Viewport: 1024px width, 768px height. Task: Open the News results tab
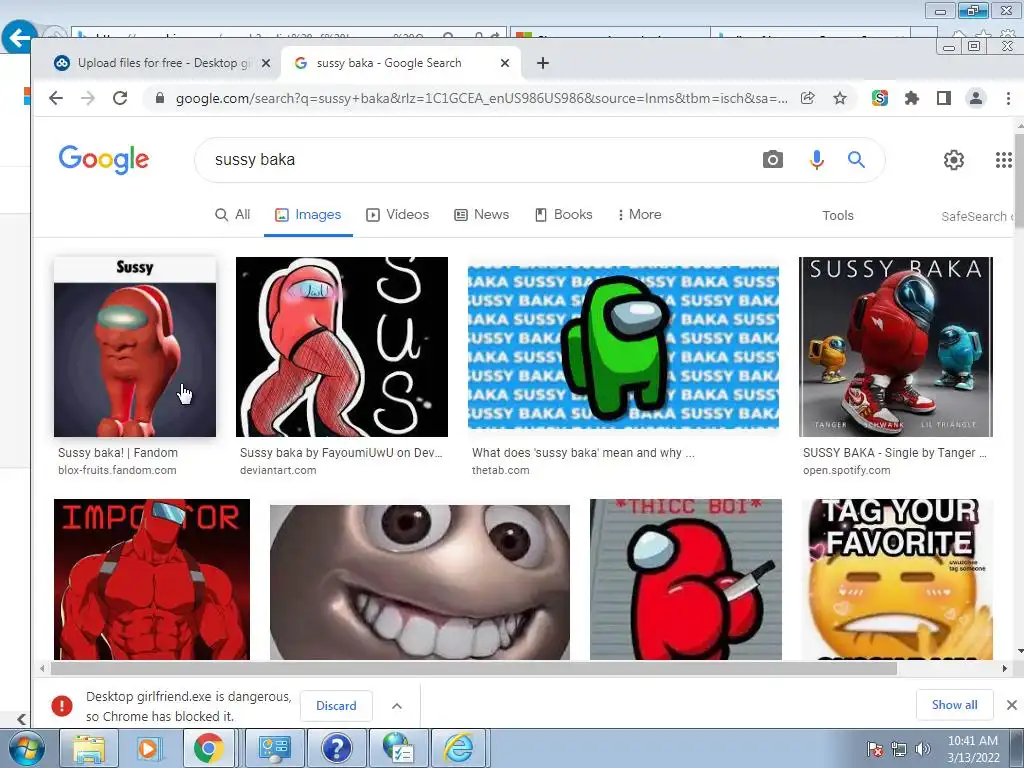(x=482, y=215)
